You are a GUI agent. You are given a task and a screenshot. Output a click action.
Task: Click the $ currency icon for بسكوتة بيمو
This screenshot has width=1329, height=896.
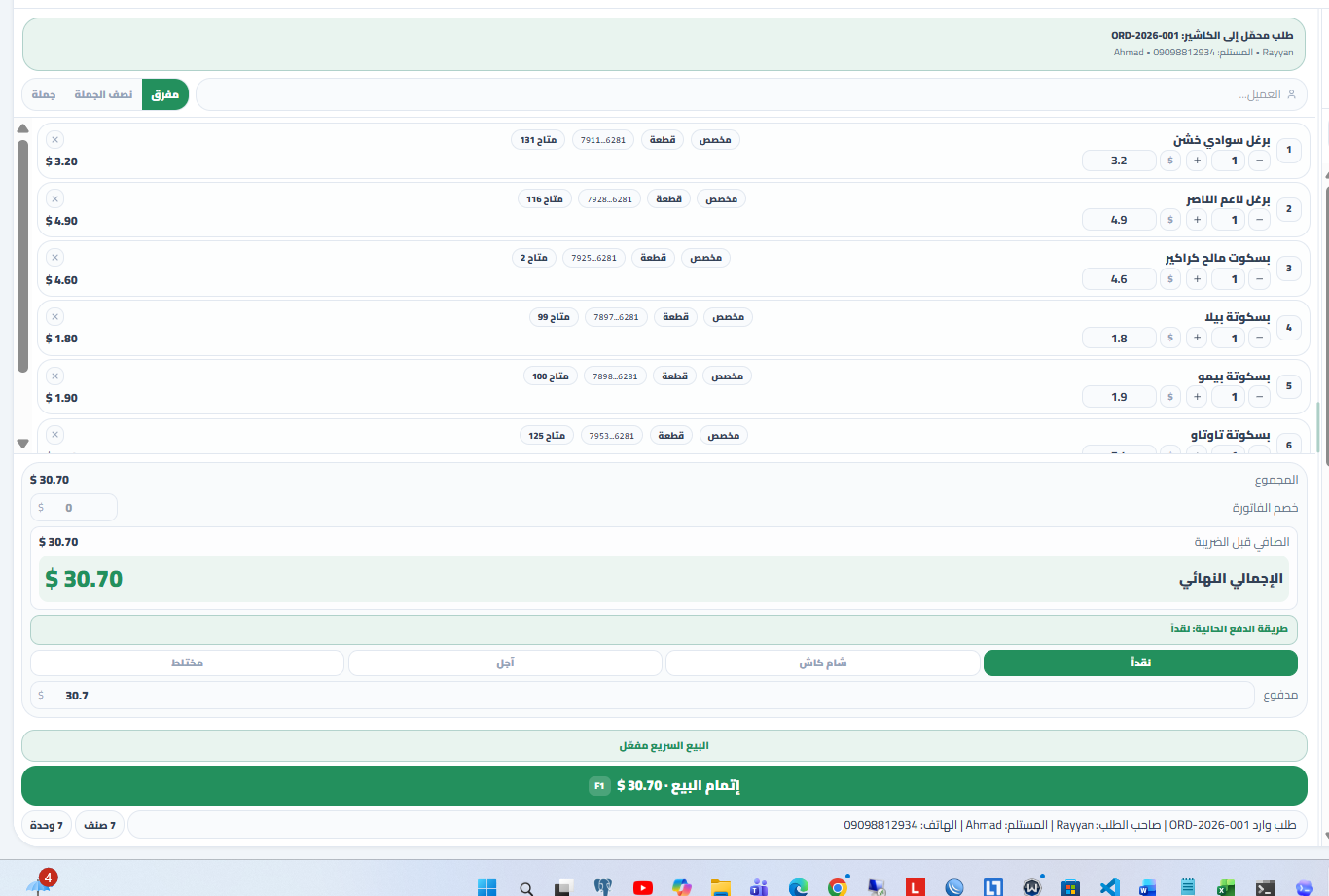[1169, 397]
